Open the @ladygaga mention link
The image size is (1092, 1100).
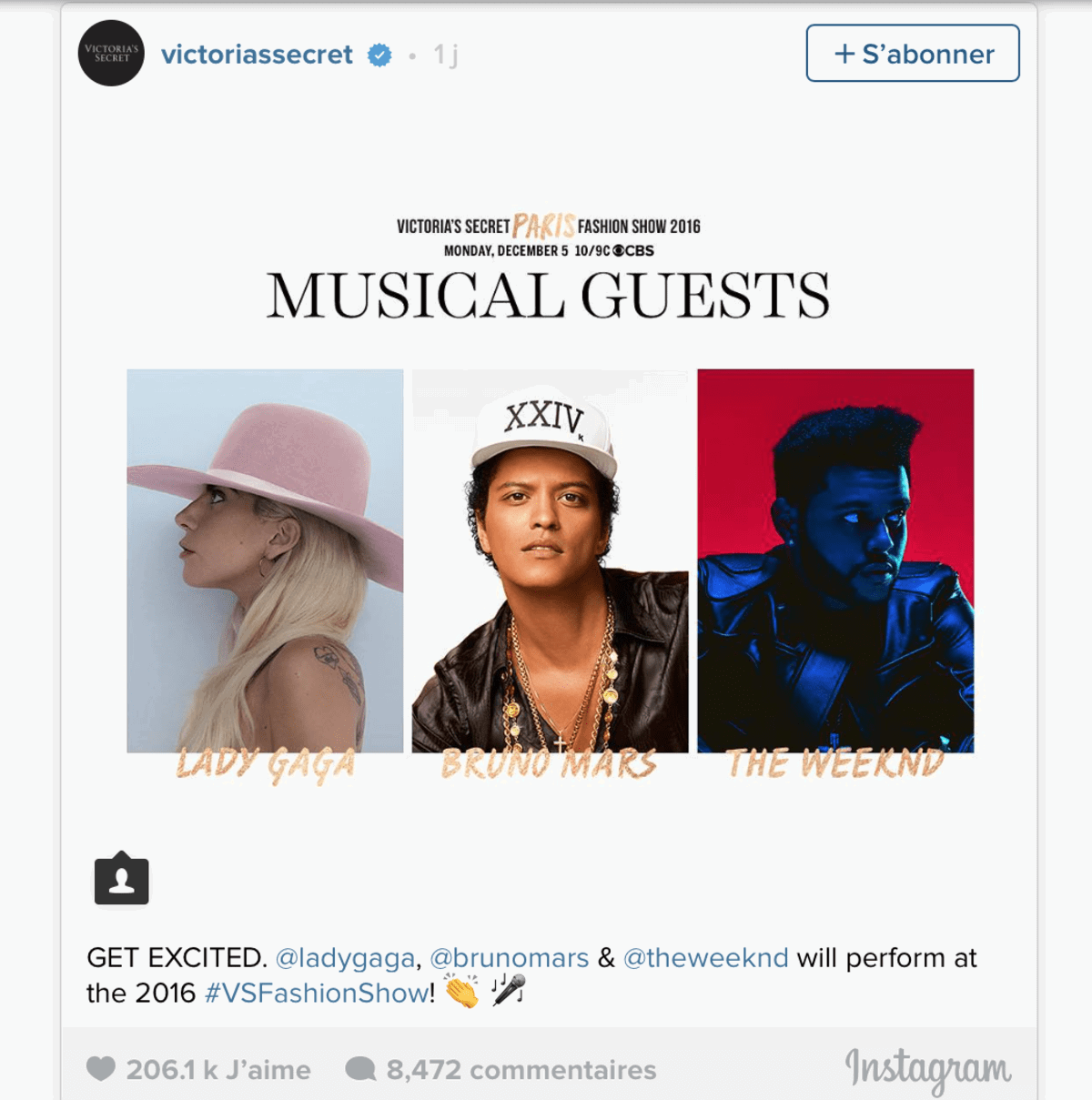(x=345, y=958)
